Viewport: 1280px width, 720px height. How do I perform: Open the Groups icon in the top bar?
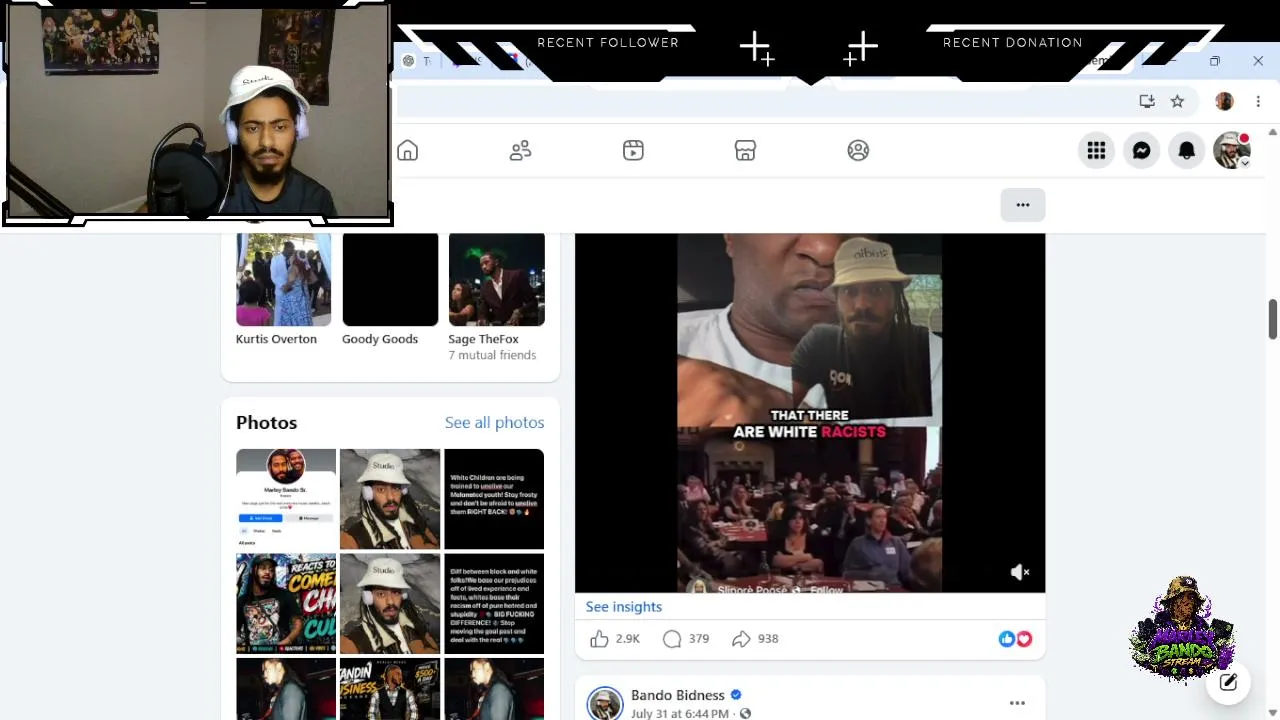click(x=858, y=150)
